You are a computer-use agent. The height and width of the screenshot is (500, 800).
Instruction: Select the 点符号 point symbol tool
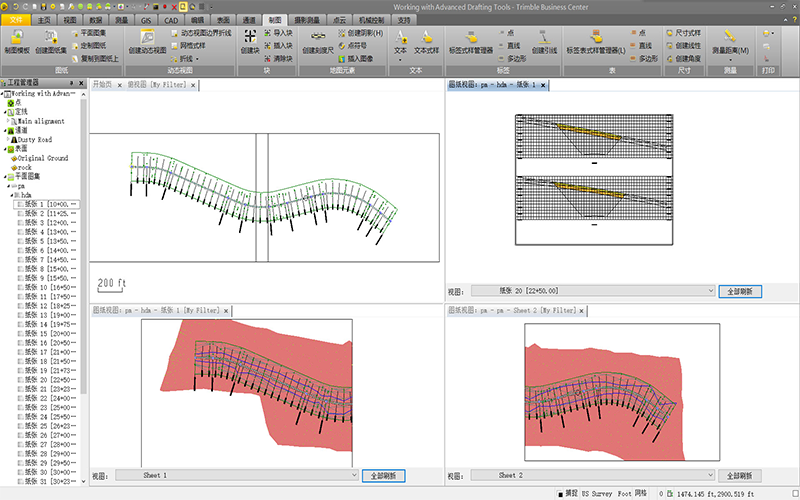[x=353, y=45]
